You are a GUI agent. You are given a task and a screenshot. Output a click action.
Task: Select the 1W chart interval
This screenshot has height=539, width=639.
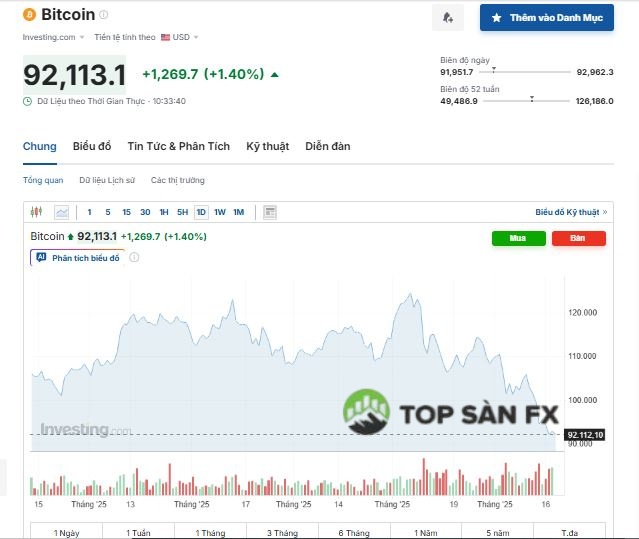220,212
